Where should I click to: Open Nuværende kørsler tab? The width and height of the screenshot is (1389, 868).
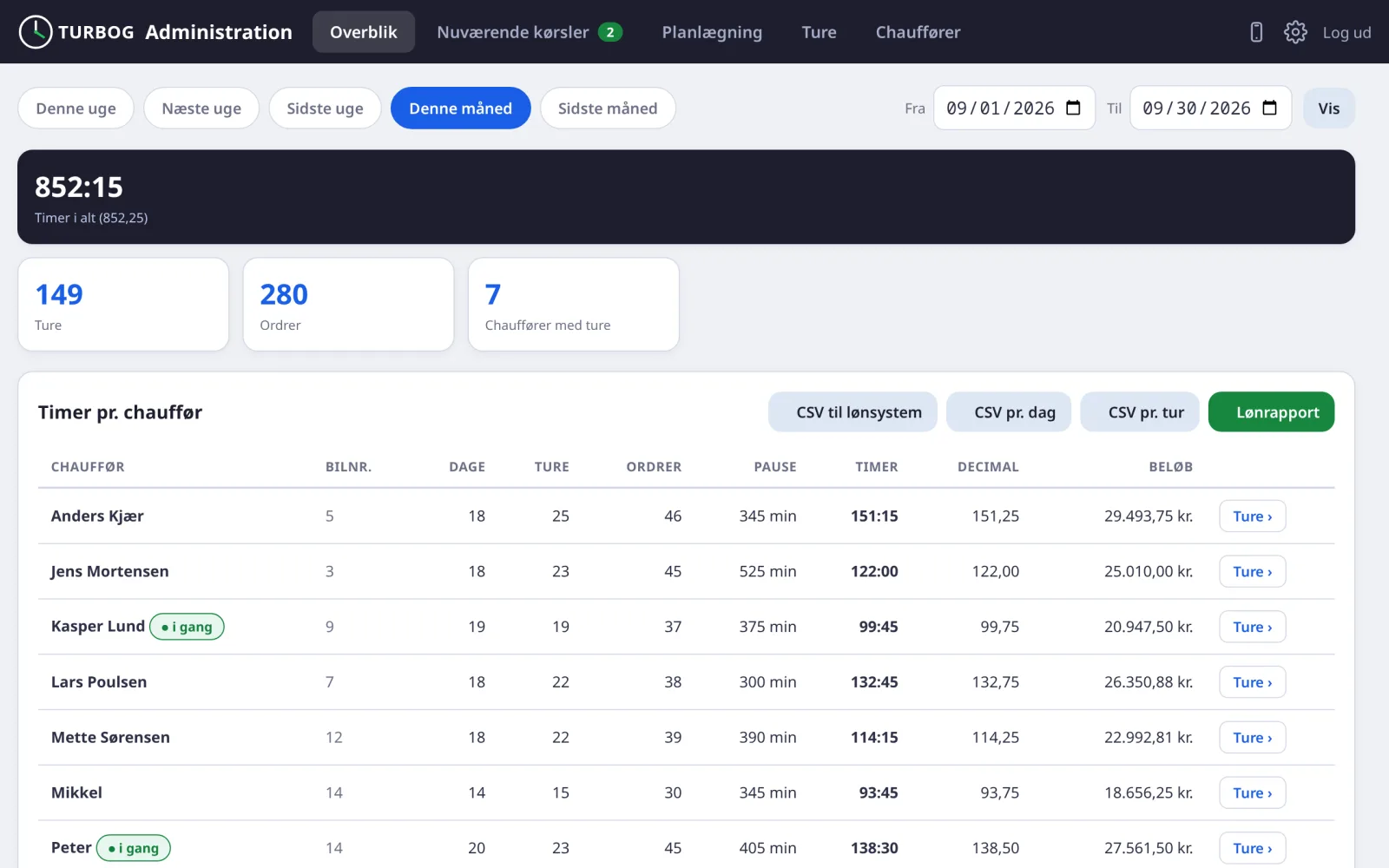[530, 32]
